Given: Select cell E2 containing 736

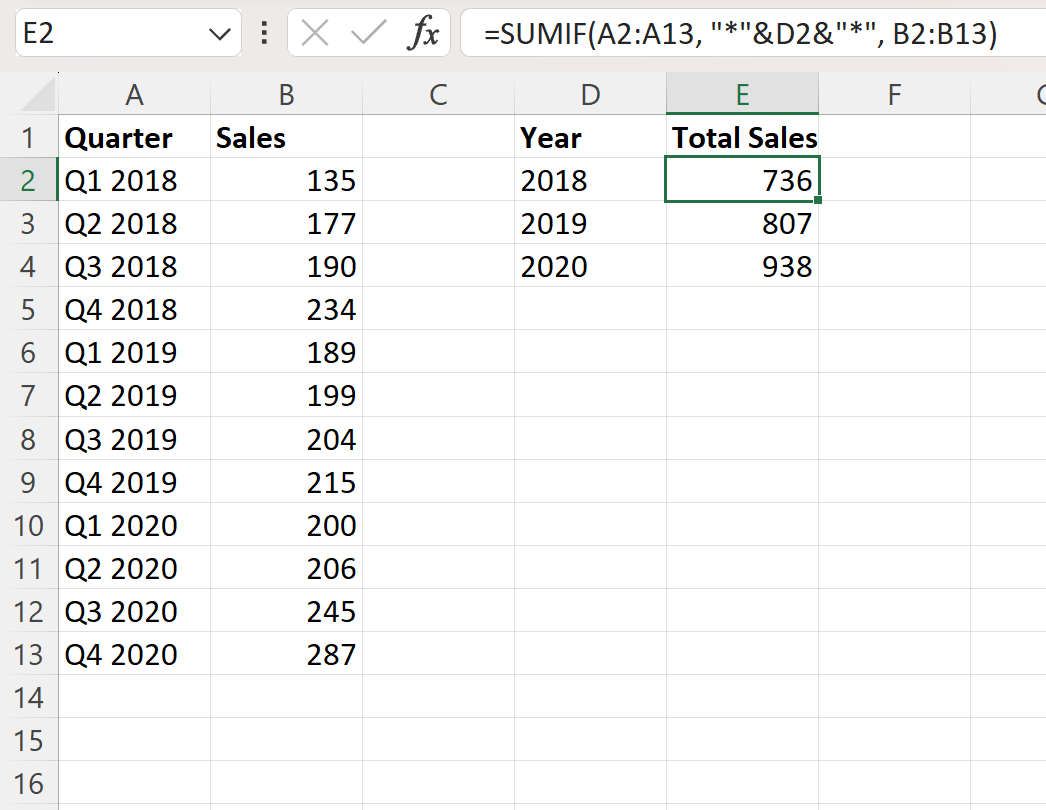Looking at the screenshot, I should pos(742,180).
